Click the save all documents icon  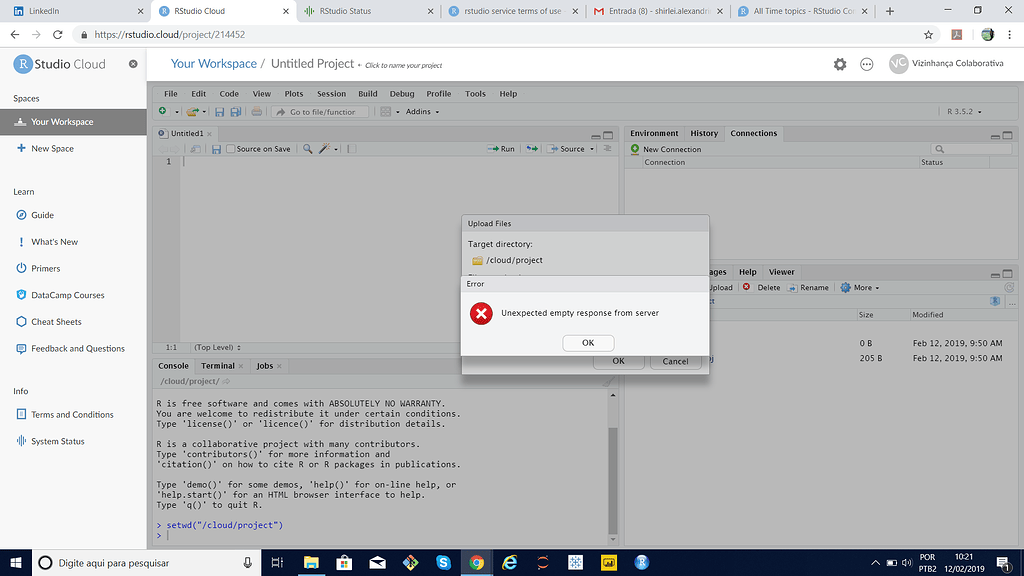pos(236,112)
